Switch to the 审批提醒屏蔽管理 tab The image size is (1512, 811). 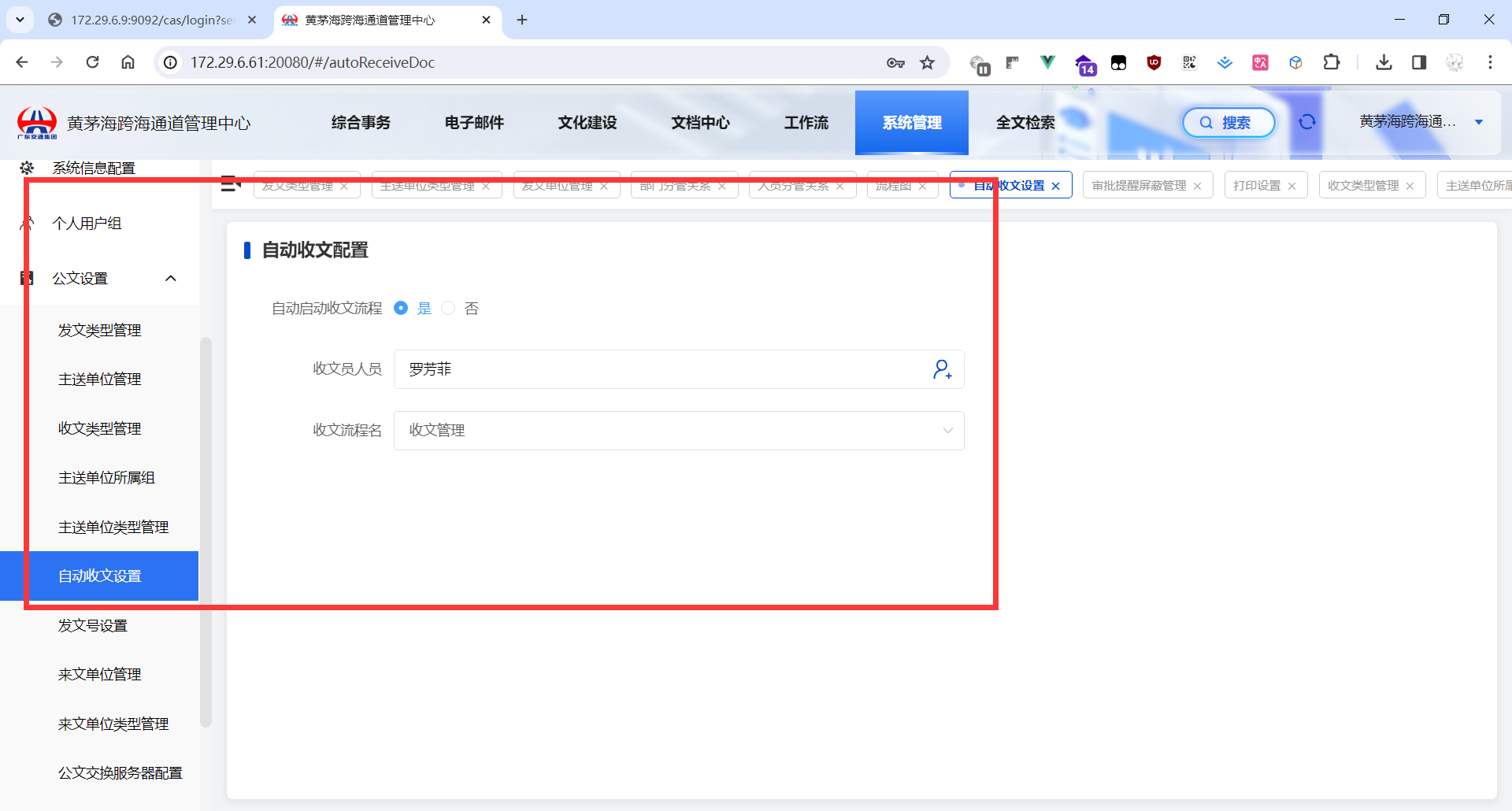click(1139, 186)
